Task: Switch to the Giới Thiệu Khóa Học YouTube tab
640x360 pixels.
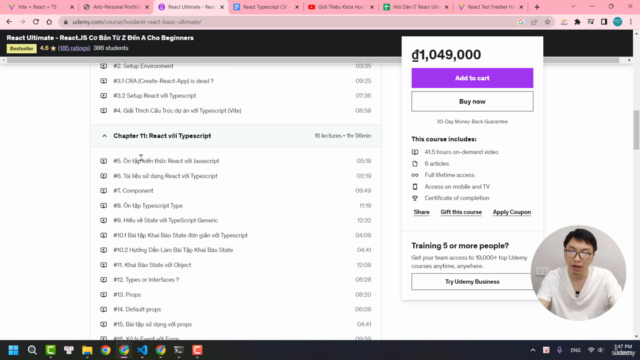Action: pos(341,7)
